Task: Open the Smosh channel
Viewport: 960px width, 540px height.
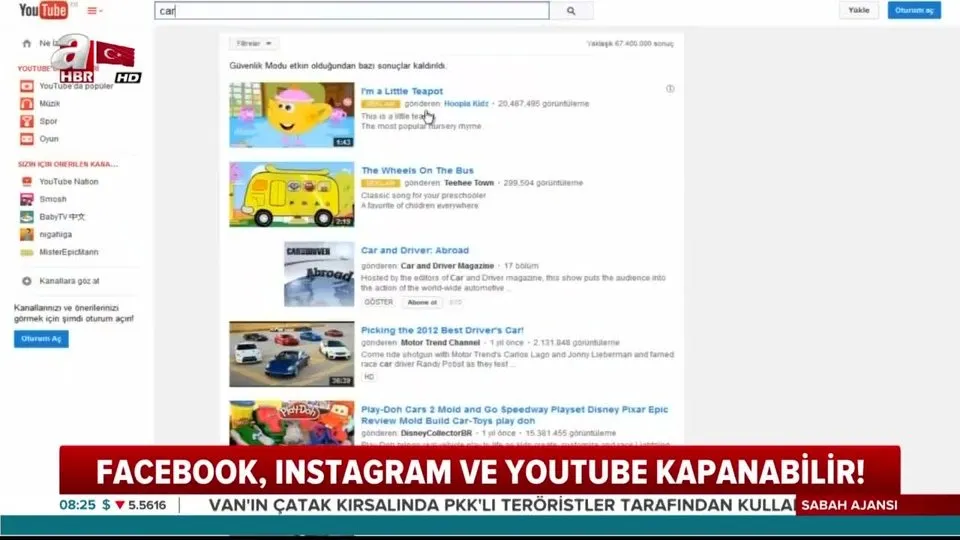Action: (53, 199)
